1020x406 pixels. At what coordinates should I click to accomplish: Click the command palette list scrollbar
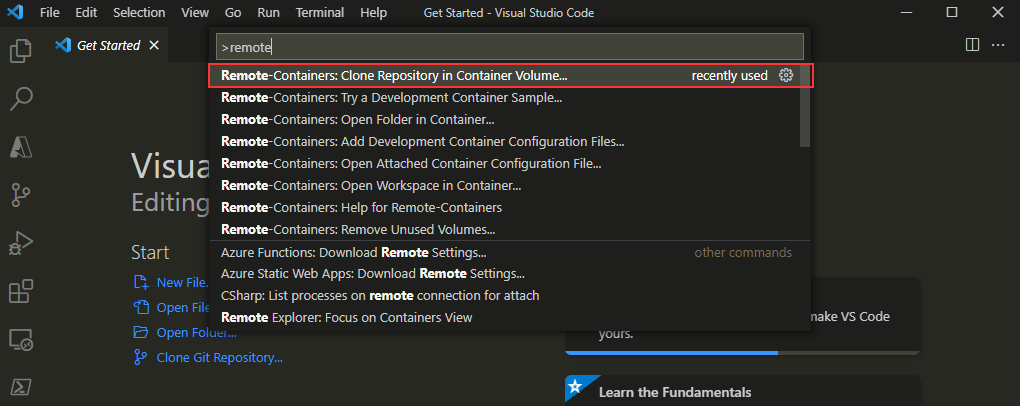[805, 106]
